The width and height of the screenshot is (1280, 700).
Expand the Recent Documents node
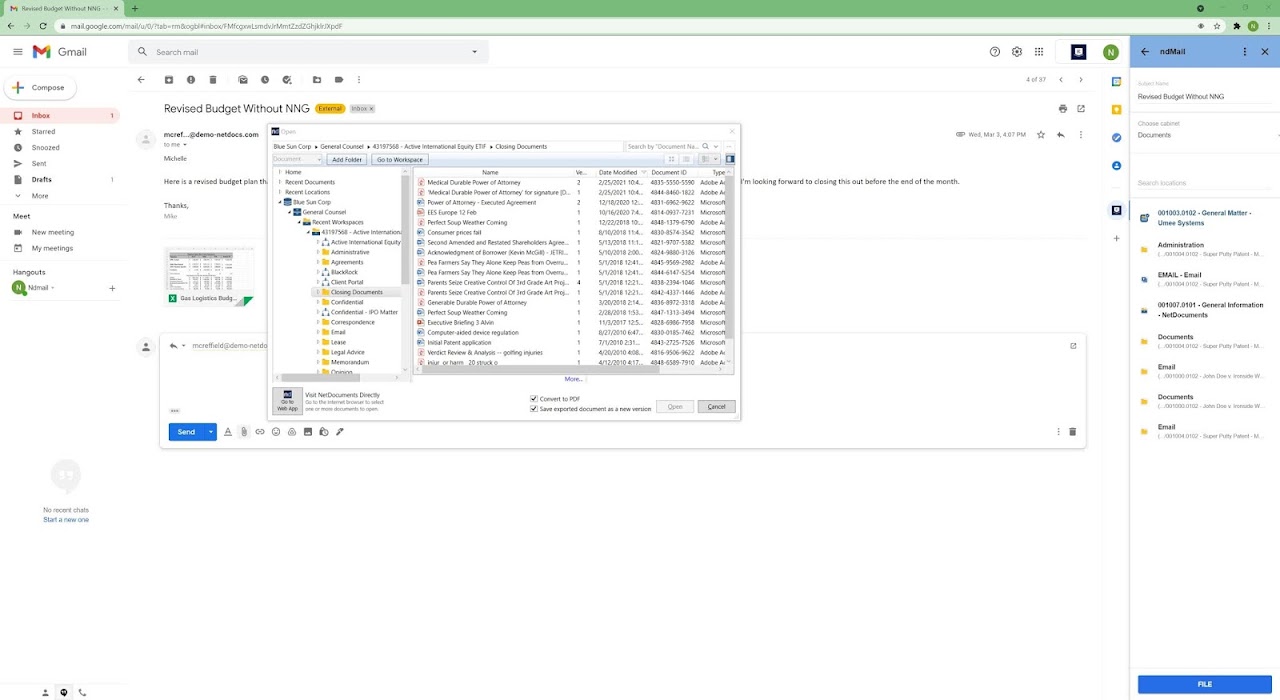280,182
